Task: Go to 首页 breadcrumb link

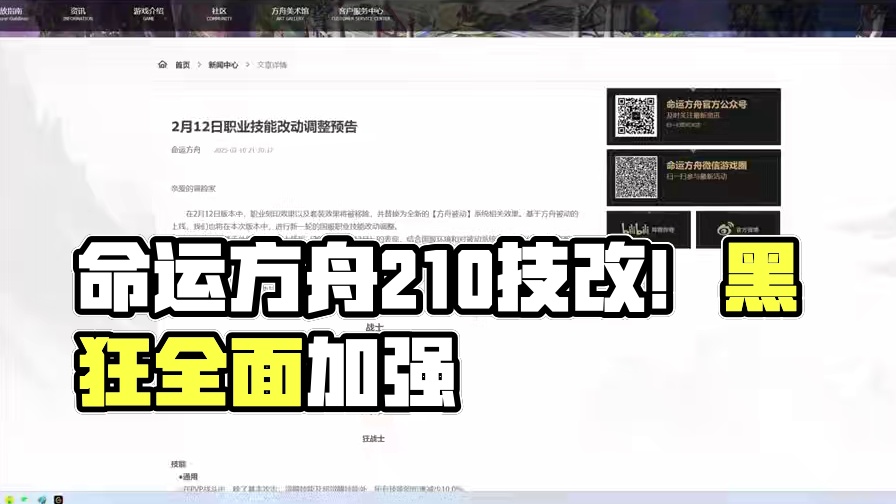Action: pos(182,65)
